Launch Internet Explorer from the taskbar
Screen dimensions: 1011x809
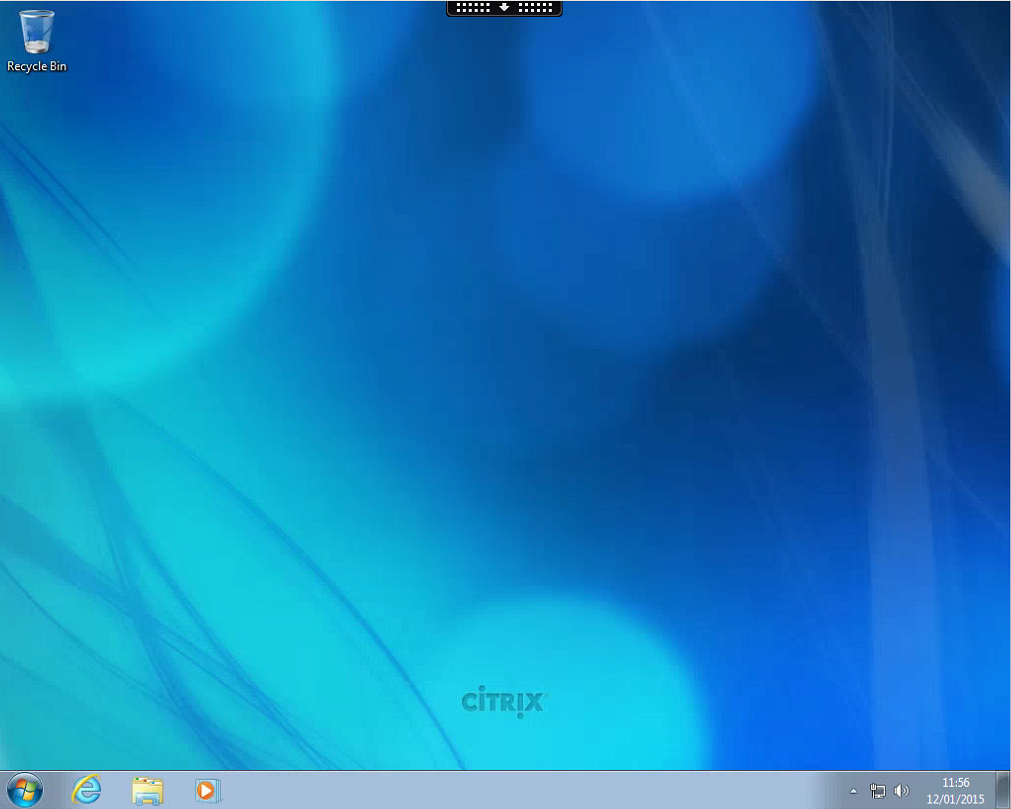(x=86, y=790)
